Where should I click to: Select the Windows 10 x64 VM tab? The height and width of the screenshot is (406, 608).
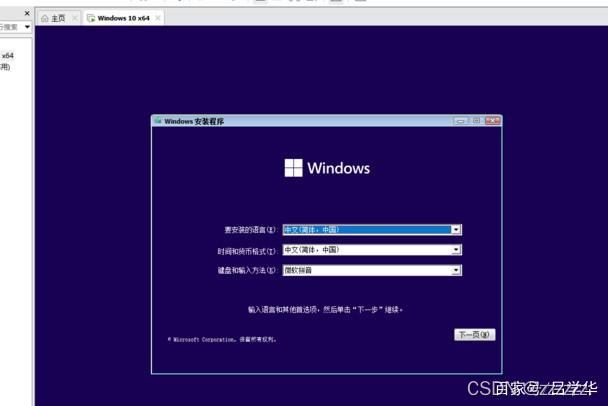tap(123, 18)
